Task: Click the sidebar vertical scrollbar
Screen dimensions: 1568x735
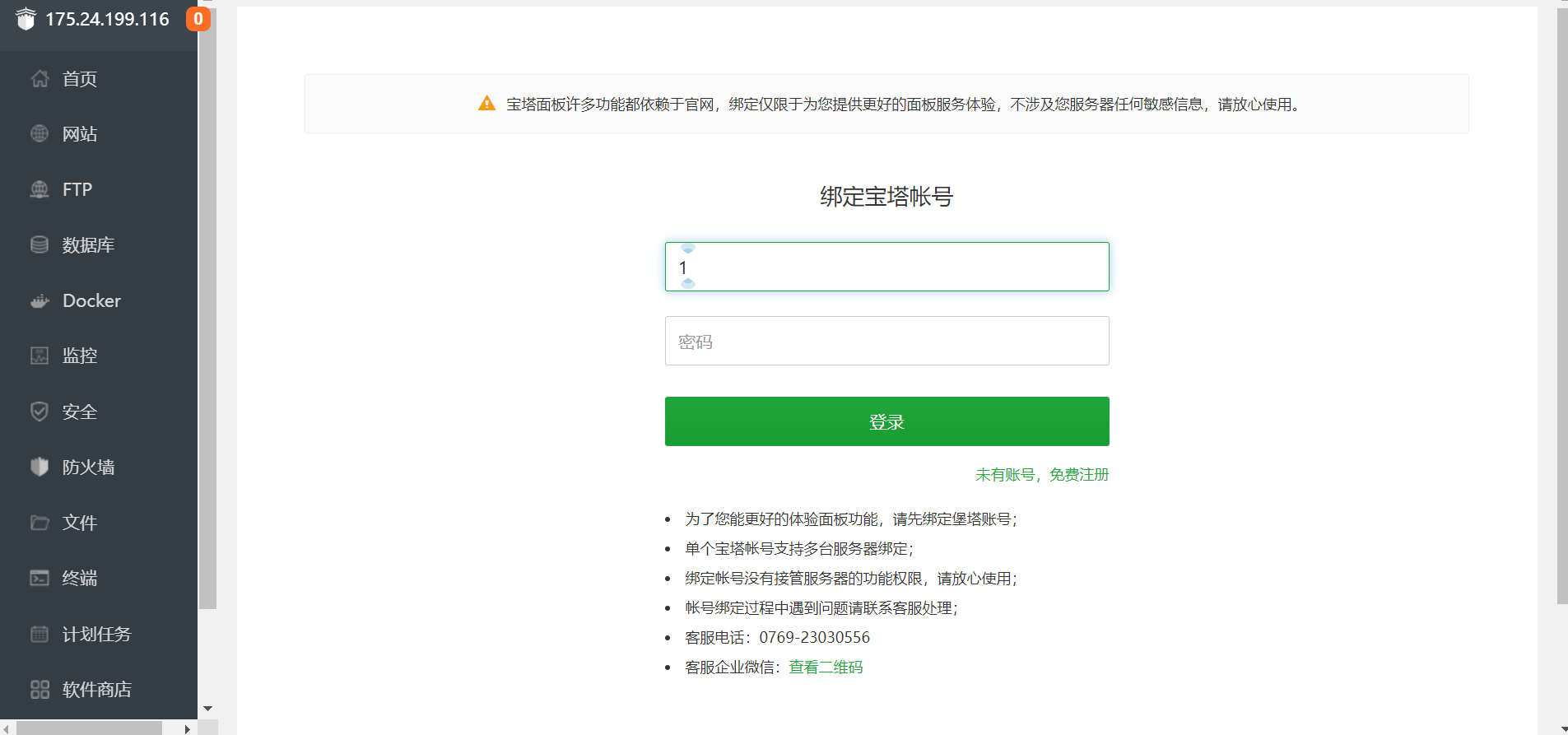Action: pos(207,308)
